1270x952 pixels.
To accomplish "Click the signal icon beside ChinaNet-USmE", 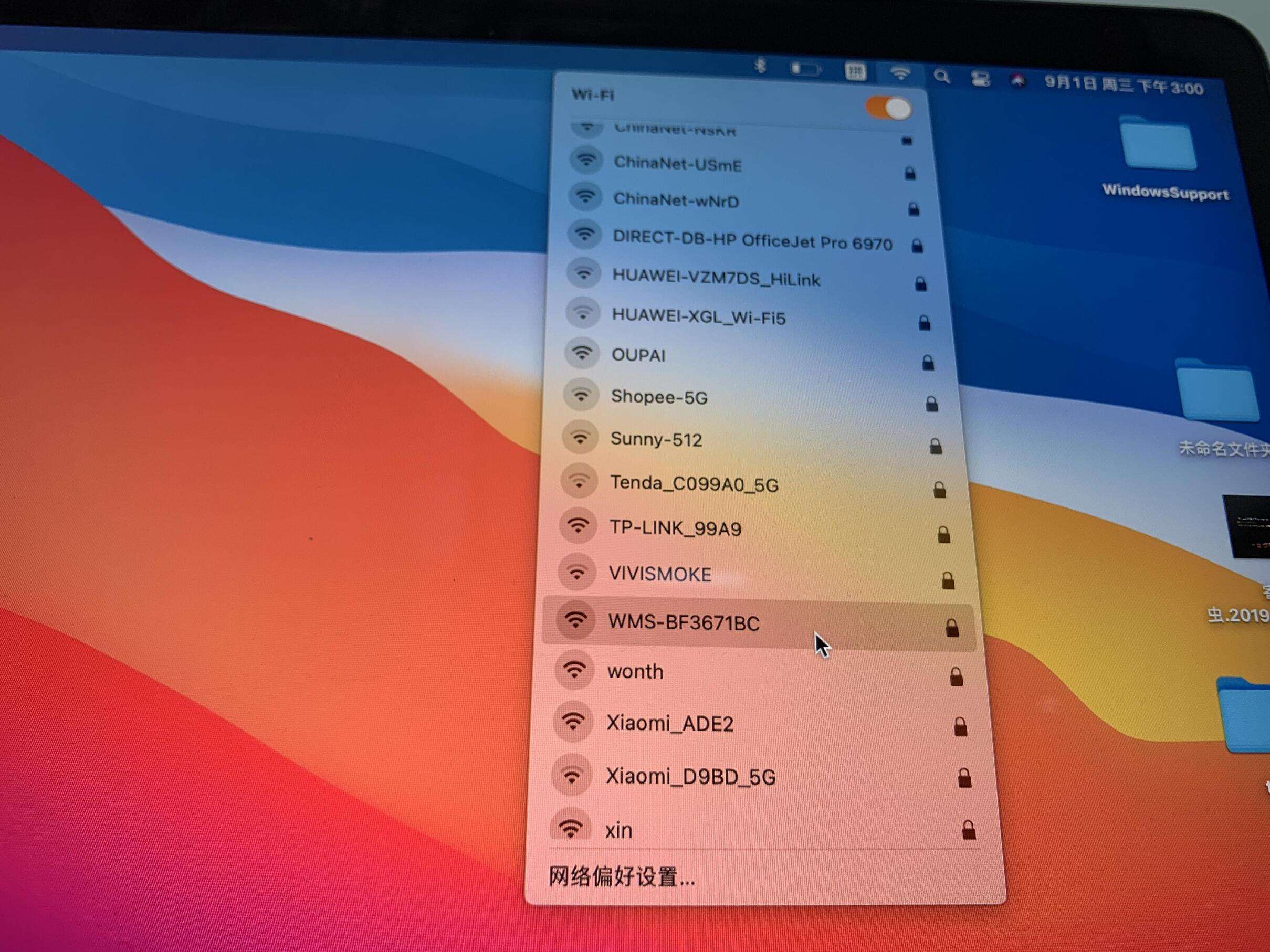I will (x=586, y=160).
